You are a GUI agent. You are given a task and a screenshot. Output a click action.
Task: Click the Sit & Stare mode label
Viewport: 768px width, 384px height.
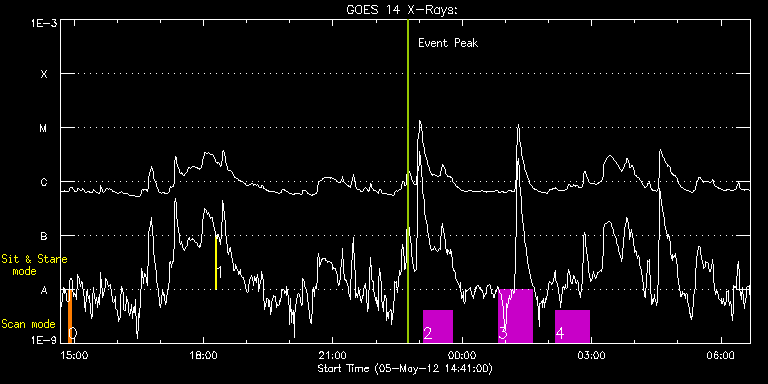[34, 265]
